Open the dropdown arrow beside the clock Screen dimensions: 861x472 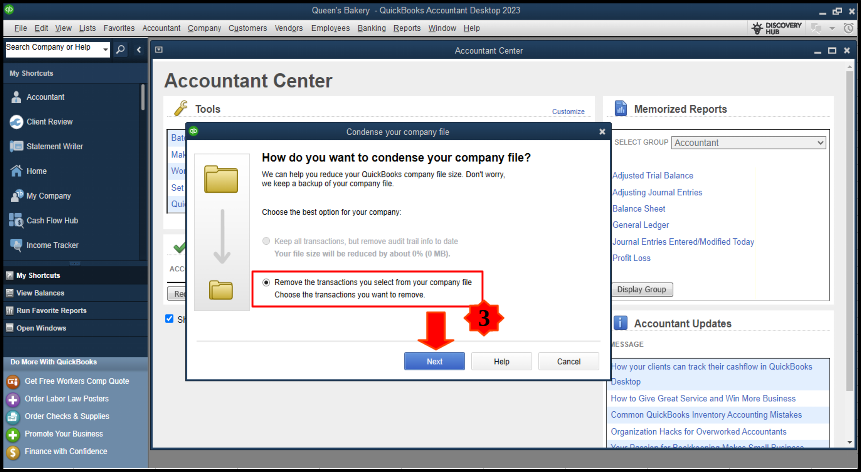click(x=832, y=28)
